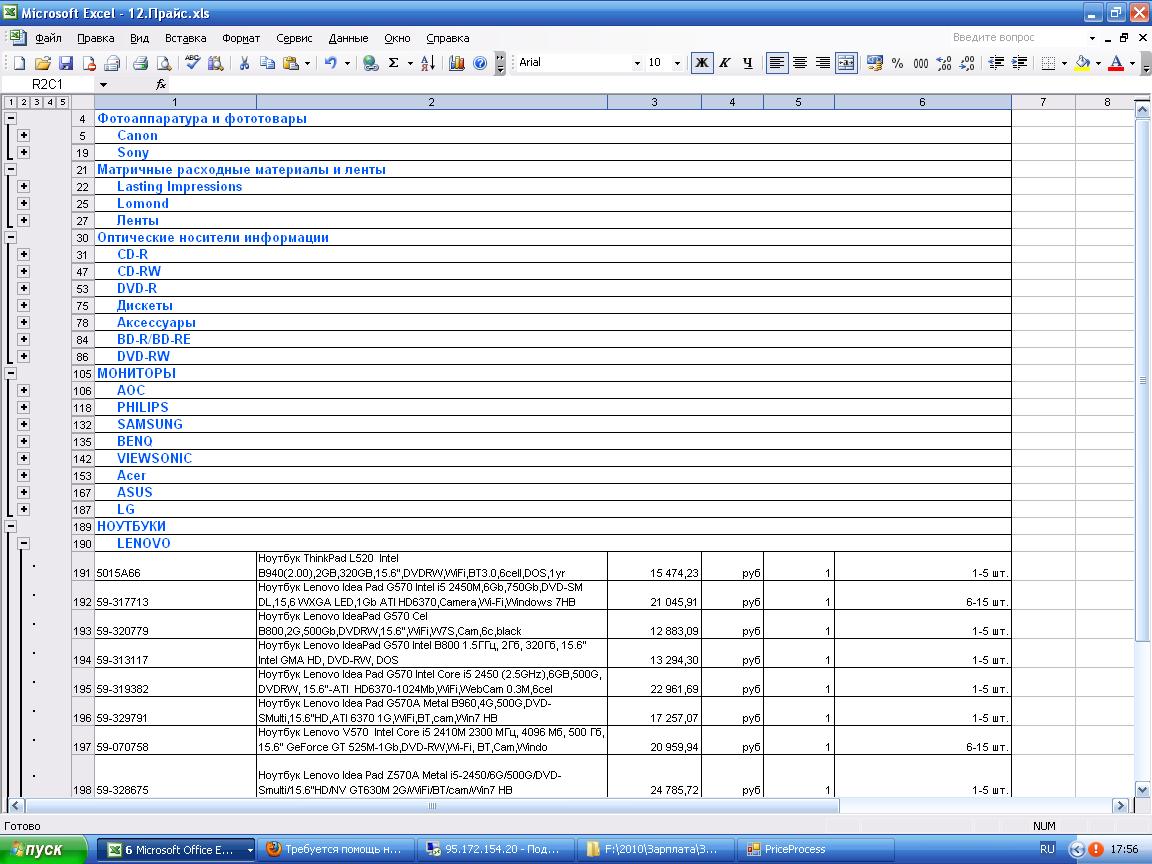The width and height of the screenshot is (1152, 864).
Task: Undo the last action
Action: pyautogui.click(x=331, y=63)
